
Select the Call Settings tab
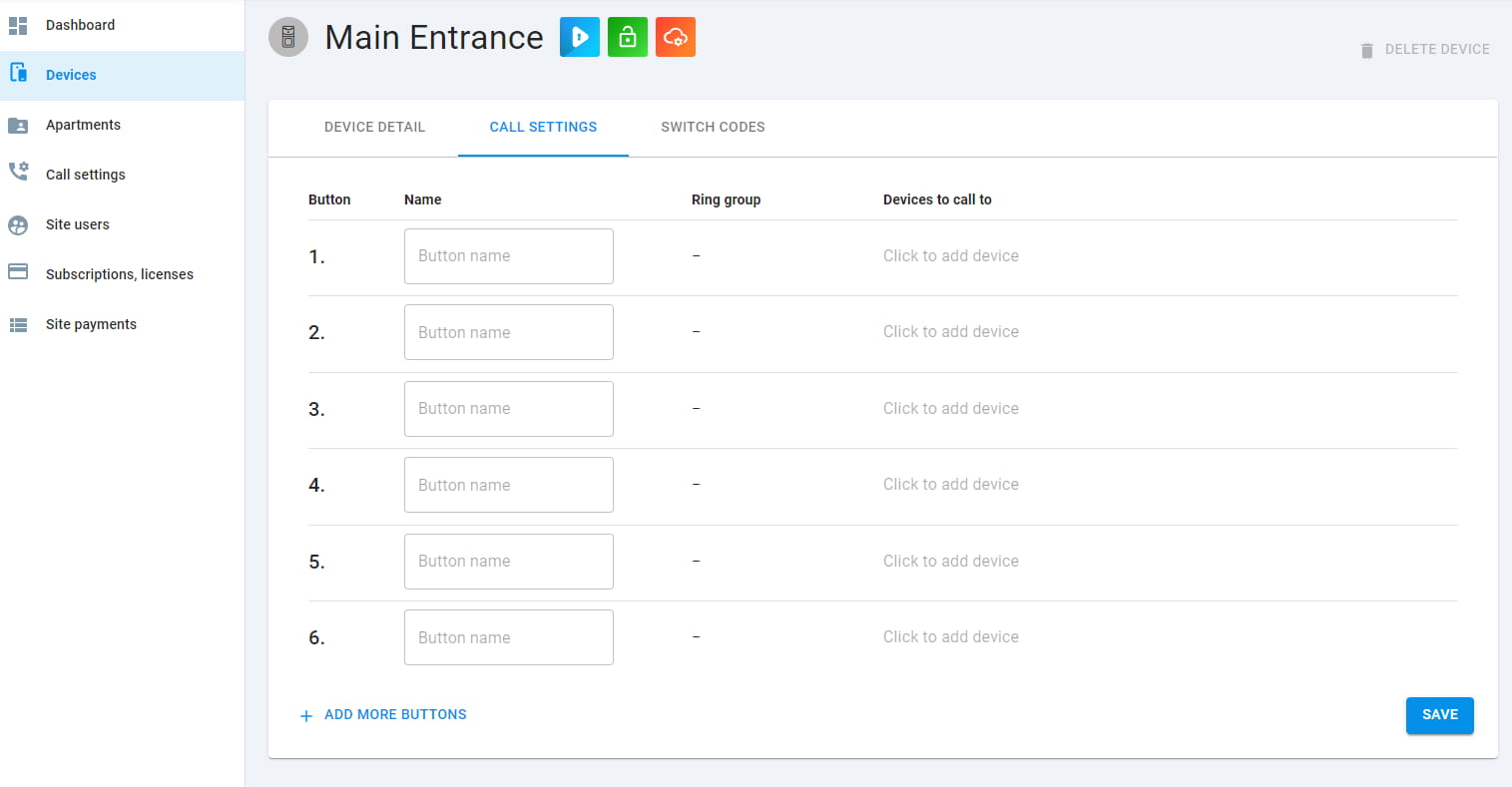543,127
